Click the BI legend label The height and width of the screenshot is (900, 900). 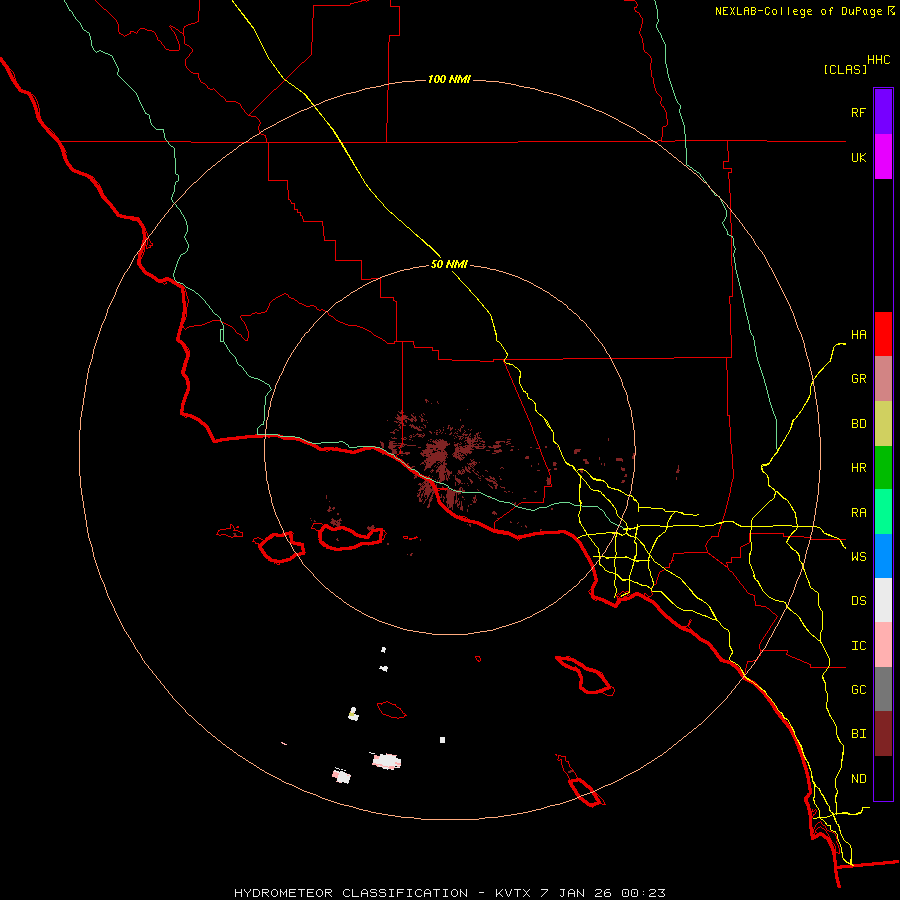pyautogui.click(x=858, y=734)
